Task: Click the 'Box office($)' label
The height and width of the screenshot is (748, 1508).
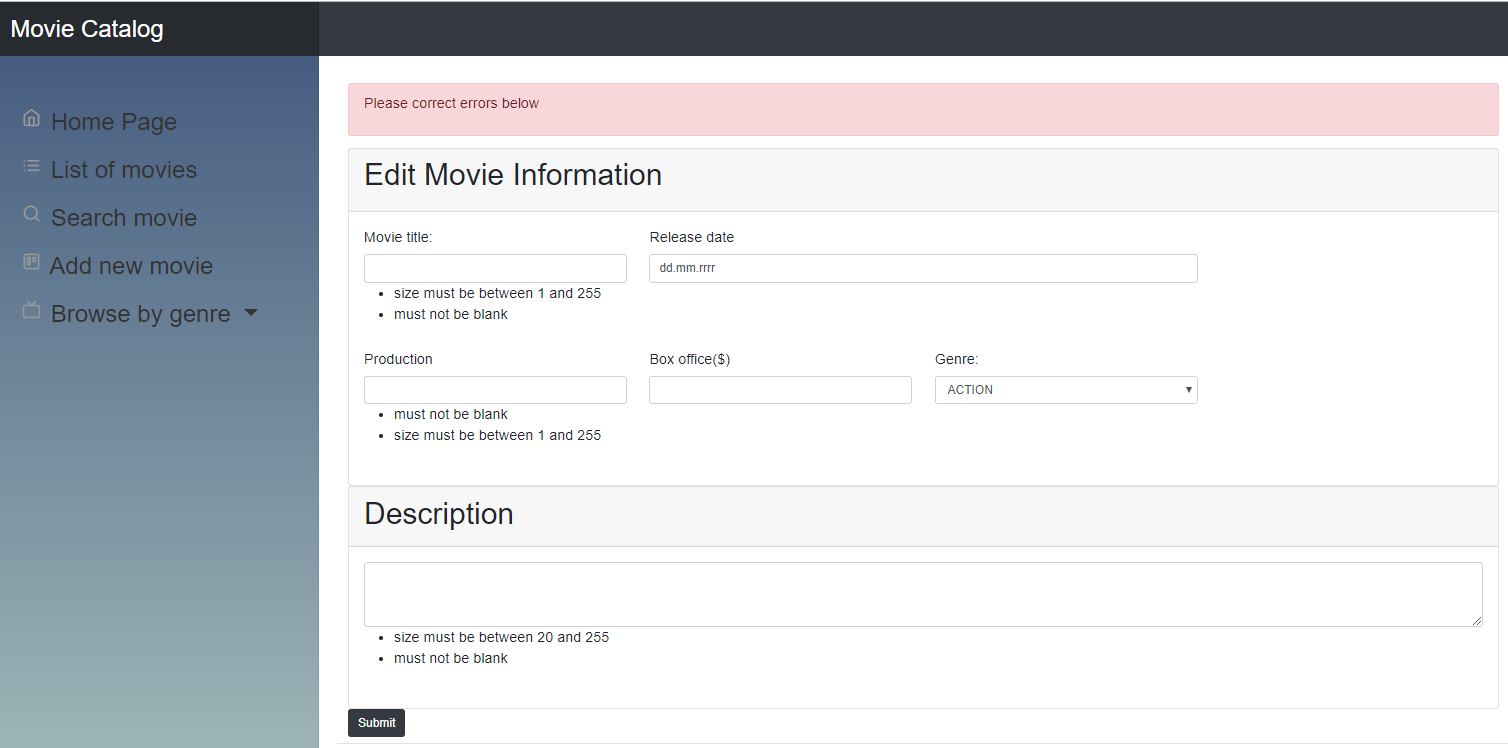Action: (690, 359)
